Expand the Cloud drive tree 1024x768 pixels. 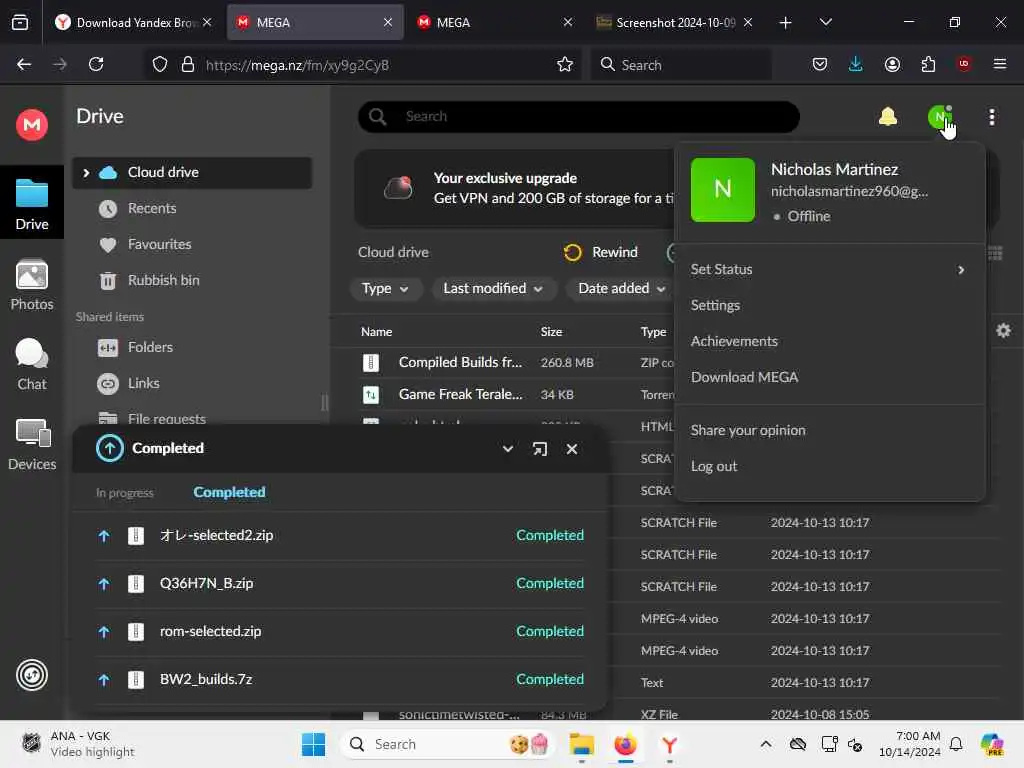point(86,172)
